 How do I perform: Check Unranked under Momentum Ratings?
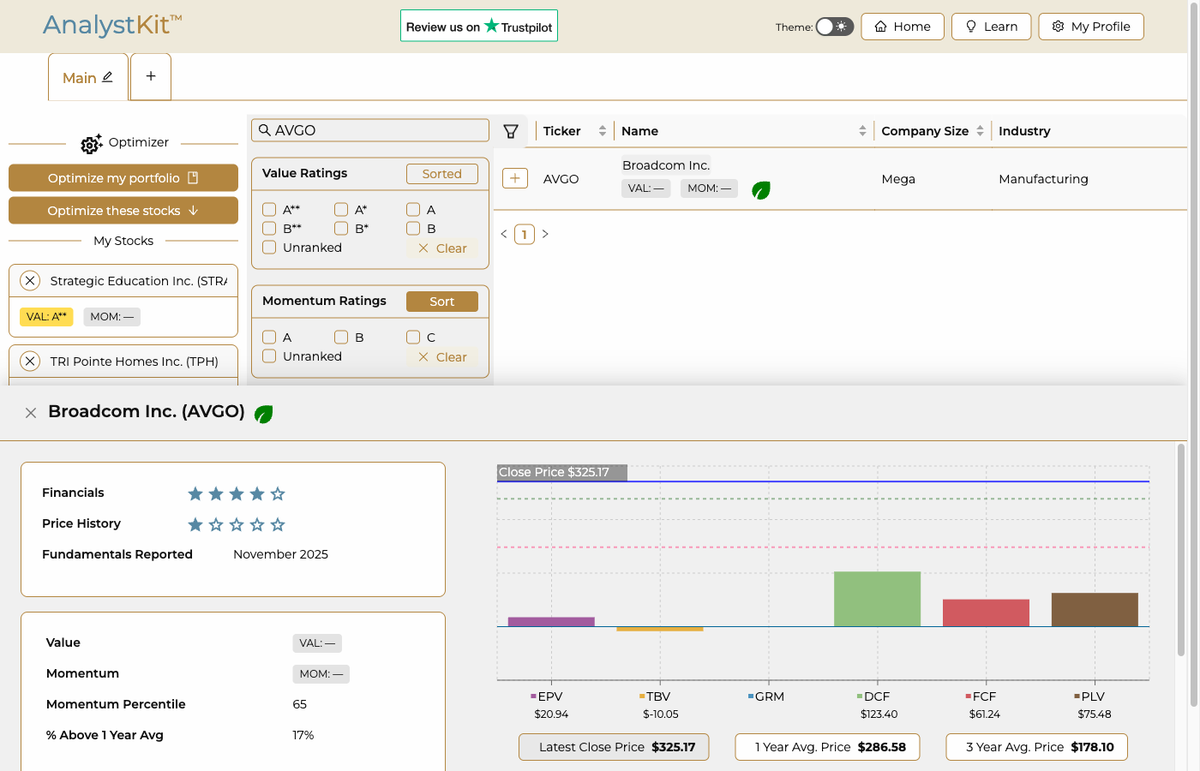click(x=269, y=356)
